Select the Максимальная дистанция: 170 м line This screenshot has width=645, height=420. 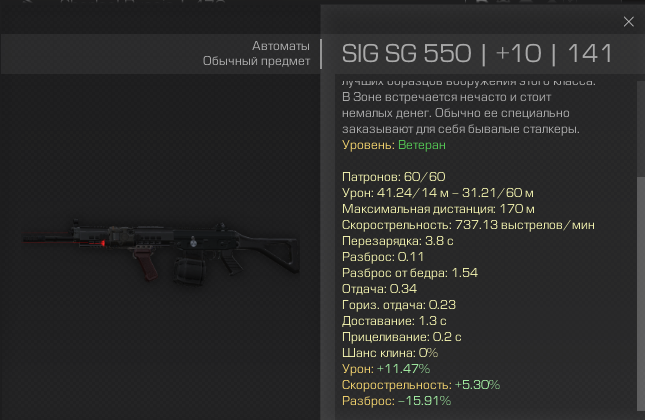tap(438, 209)
